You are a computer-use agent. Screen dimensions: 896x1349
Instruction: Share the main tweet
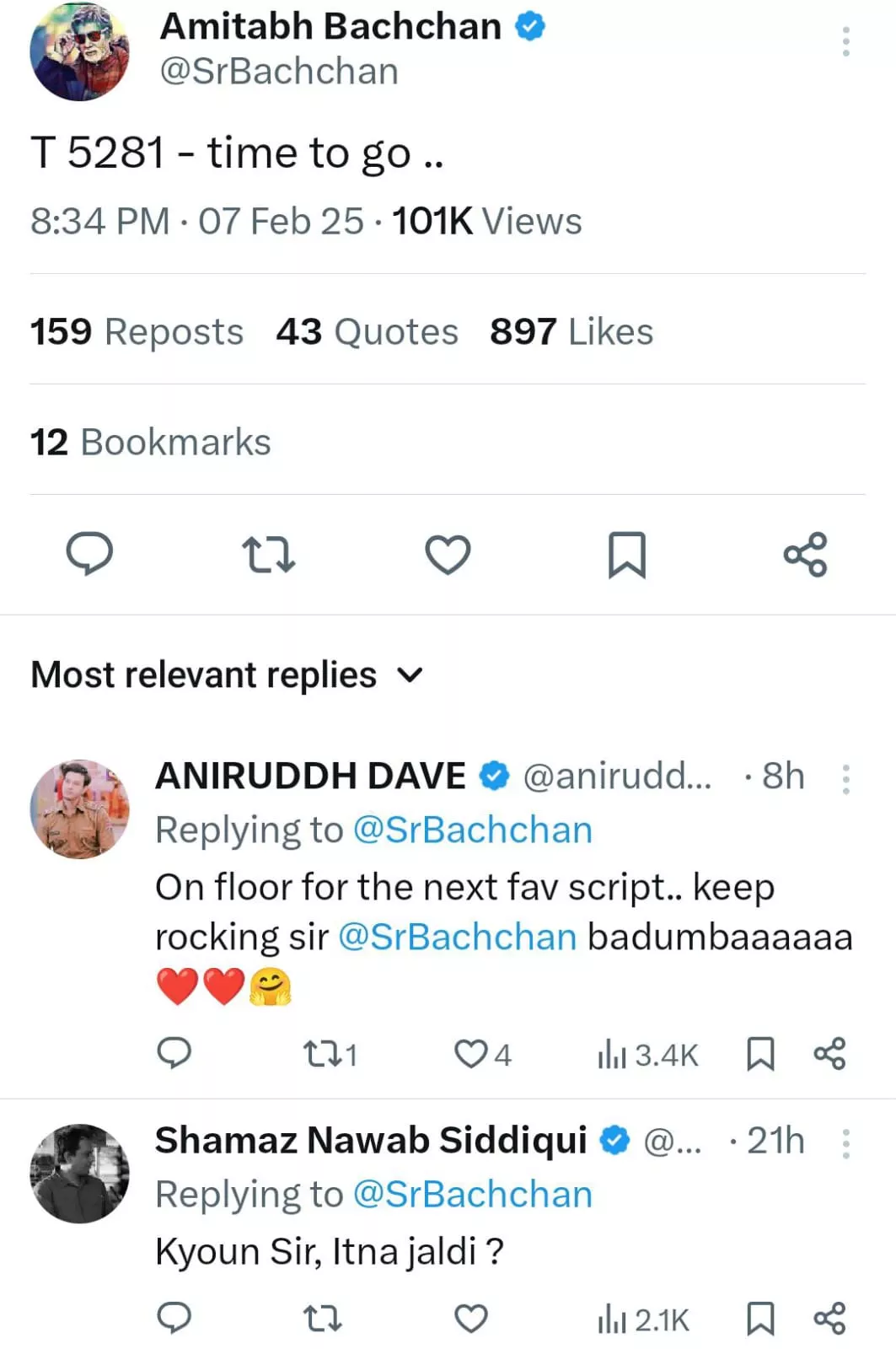click(806, 554)
